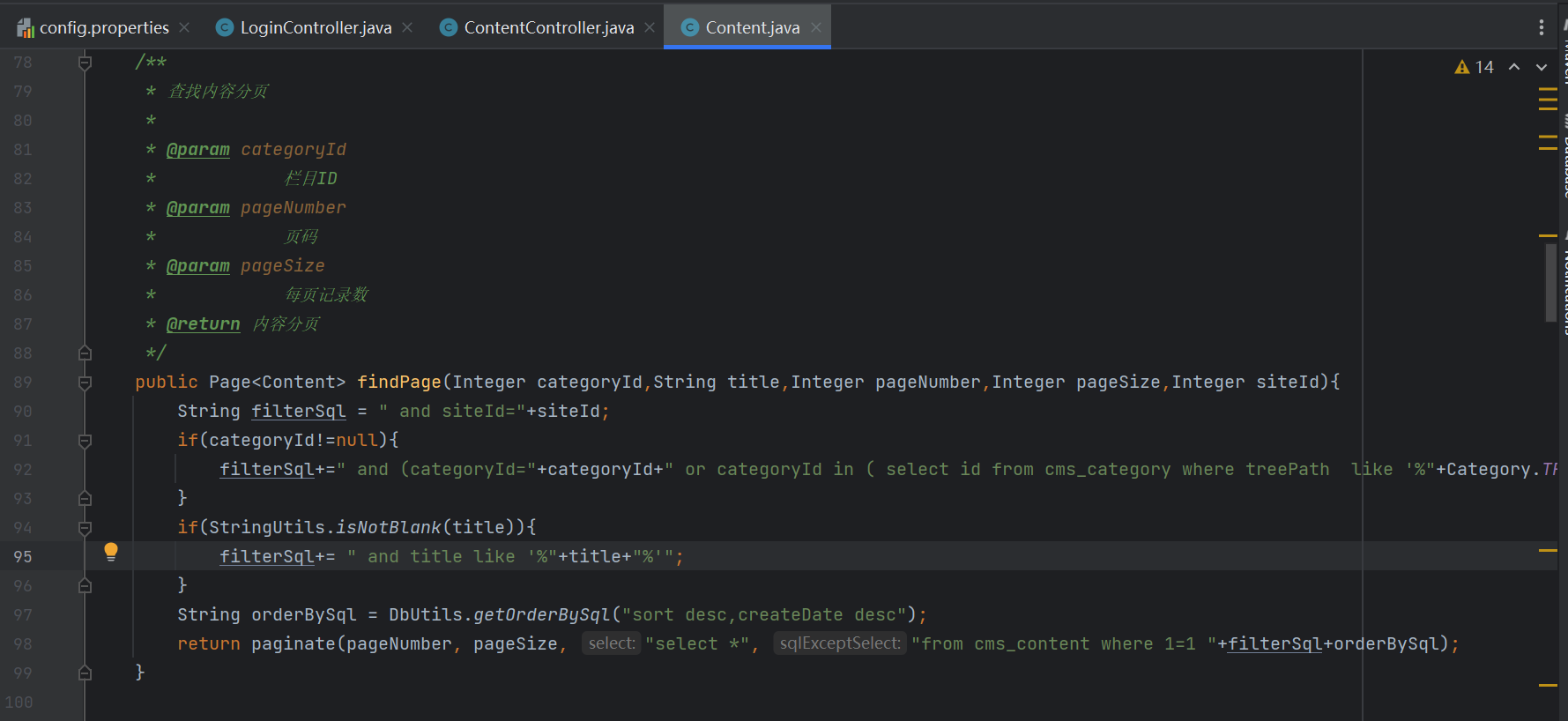Image resolution: width=1568 pixels, height=721 pixels.
Task: Collapse block end marker at line 93
Action: pos(85,499)
